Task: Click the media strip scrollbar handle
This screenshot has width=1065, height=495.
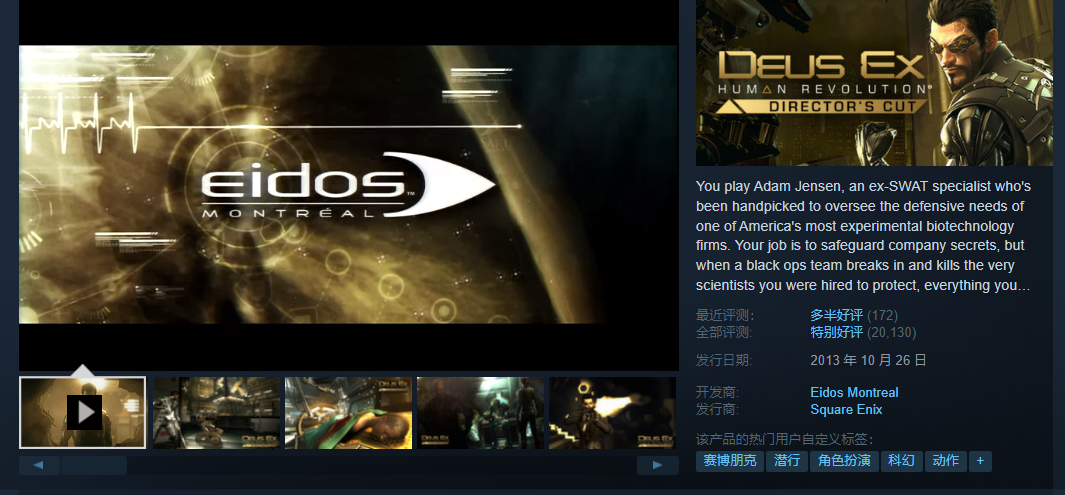Action: 93,465
